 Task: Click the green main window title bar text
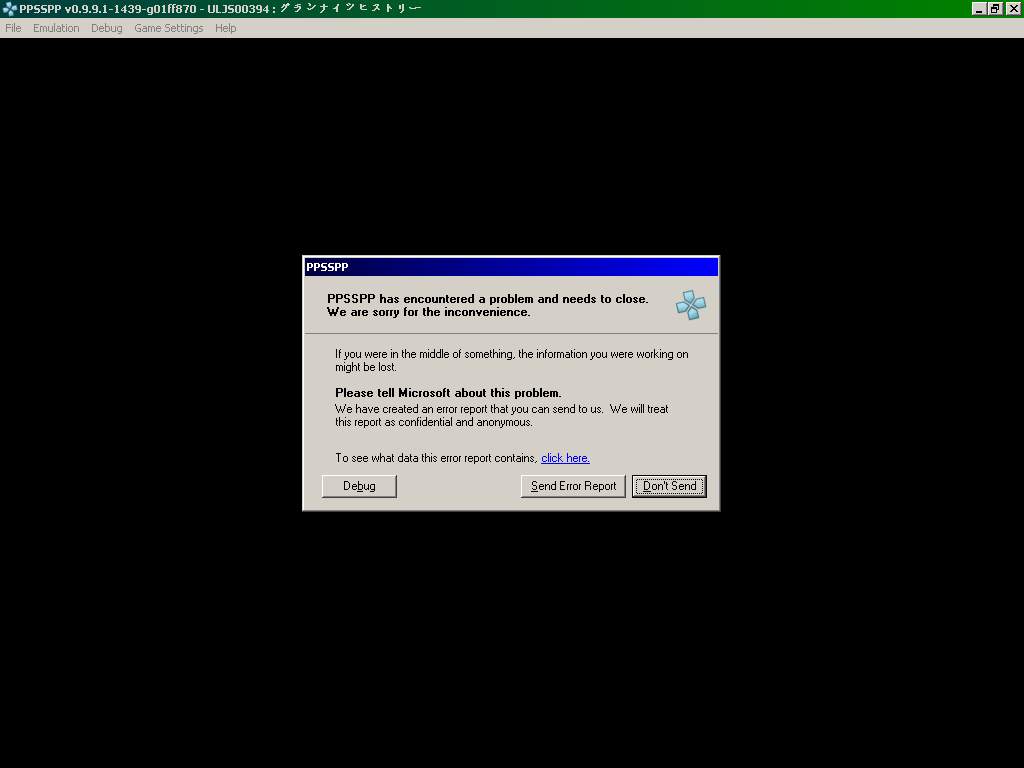pyautogui.click(x=220, y=9)
